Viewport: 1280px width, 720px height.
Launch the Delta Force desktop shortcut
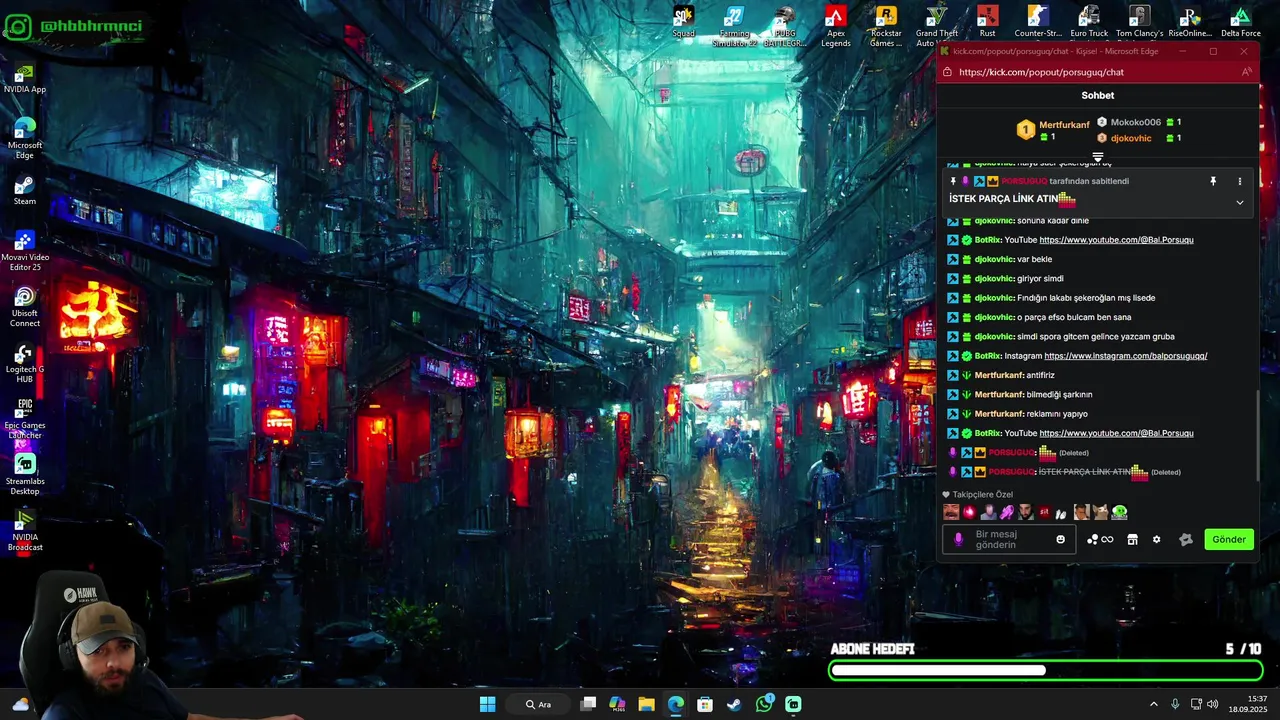1241,22
